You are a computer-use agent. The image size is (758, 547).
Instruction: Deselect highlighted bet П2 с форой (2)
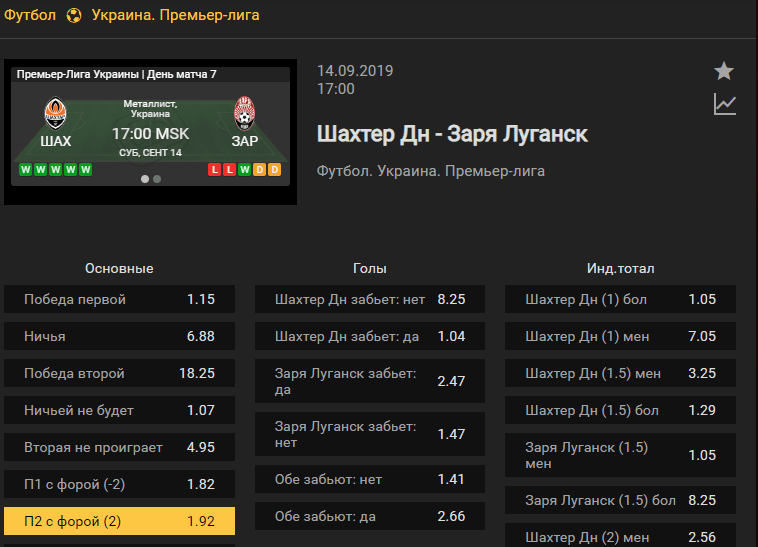(x=119, y=521)
